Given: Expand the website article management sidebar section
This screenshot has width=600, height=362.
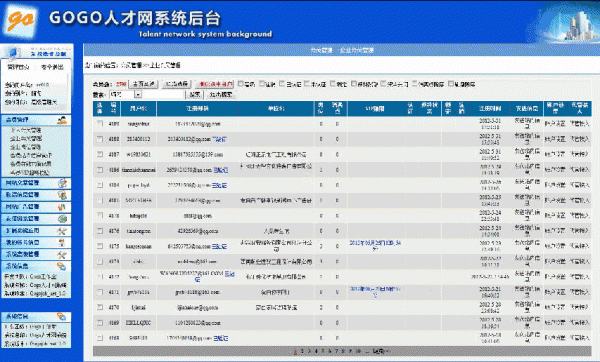Looking at the screenshot, I should pos(36,183).
